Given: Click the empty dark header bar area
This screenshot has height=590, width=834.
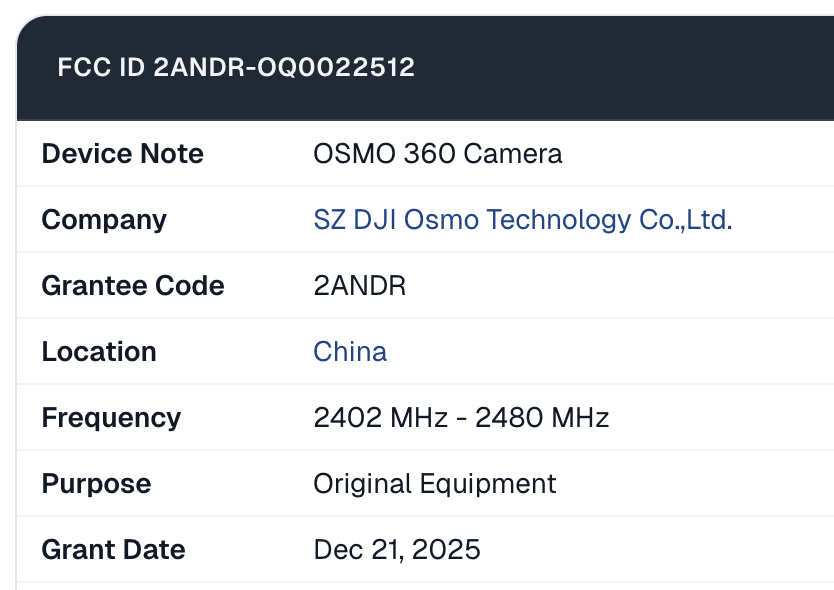Looking at the screenshot, I should [x=620, y=68].
